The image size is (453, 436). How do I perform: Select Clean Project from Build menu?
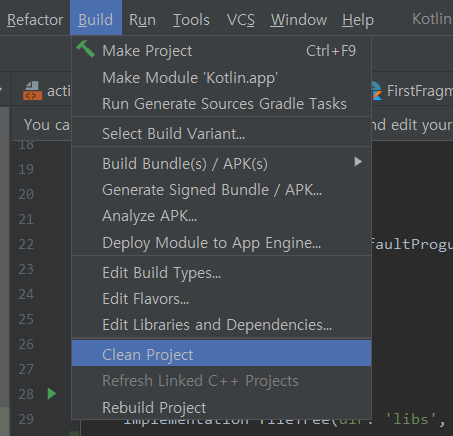221,353
